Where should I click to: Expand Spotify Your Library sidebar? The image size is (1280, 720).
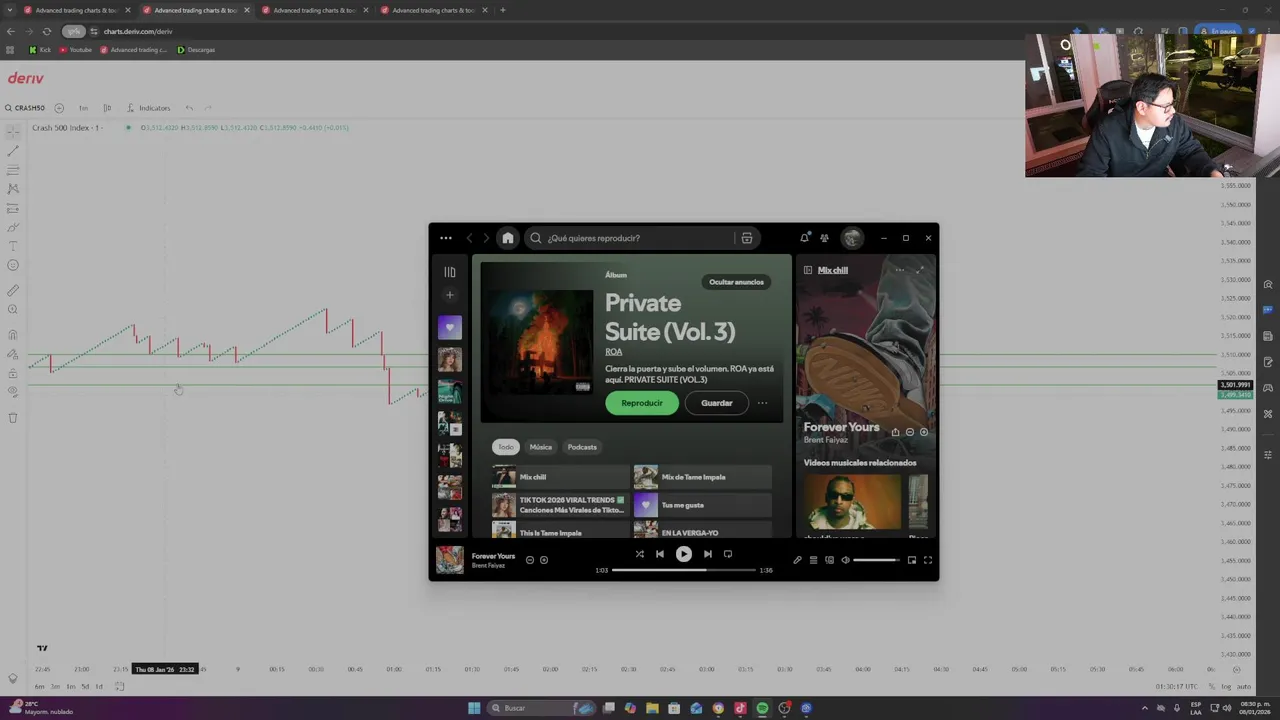tap(450, 272)
